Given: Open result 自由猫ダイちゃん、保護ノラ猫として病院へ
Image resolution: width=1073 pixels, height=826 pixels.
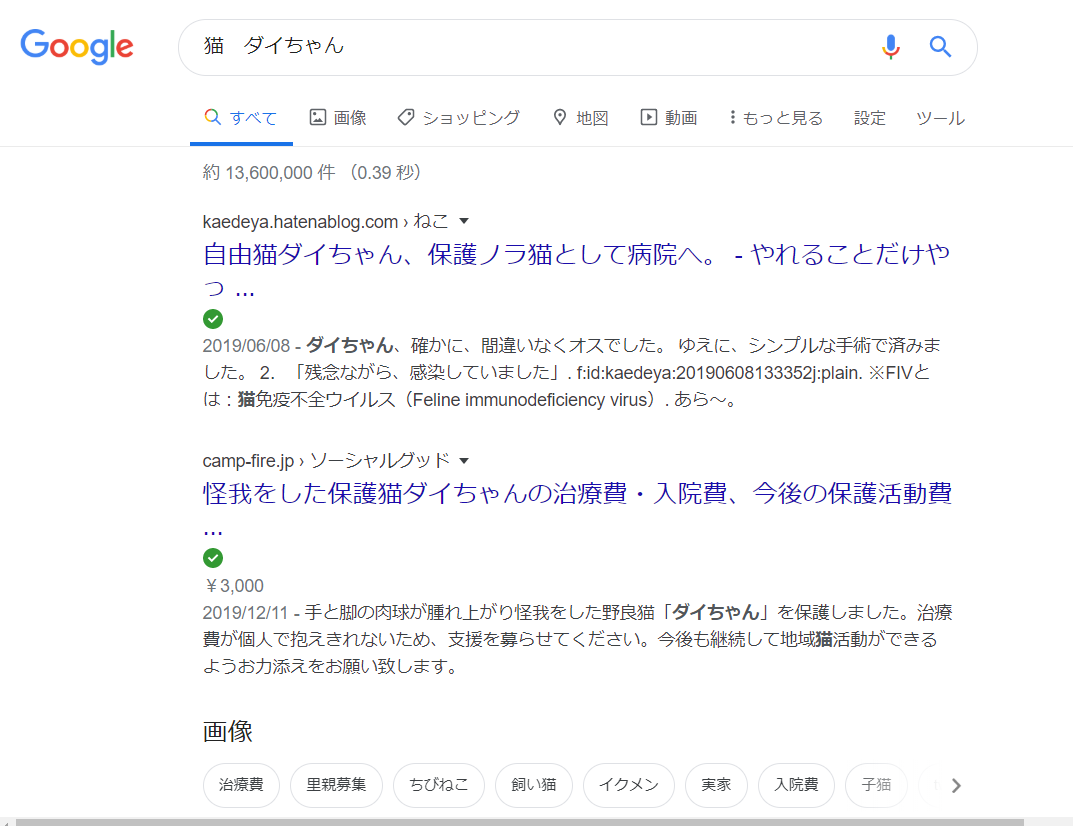Looking at the screenshot, I should tap(576, 271).
